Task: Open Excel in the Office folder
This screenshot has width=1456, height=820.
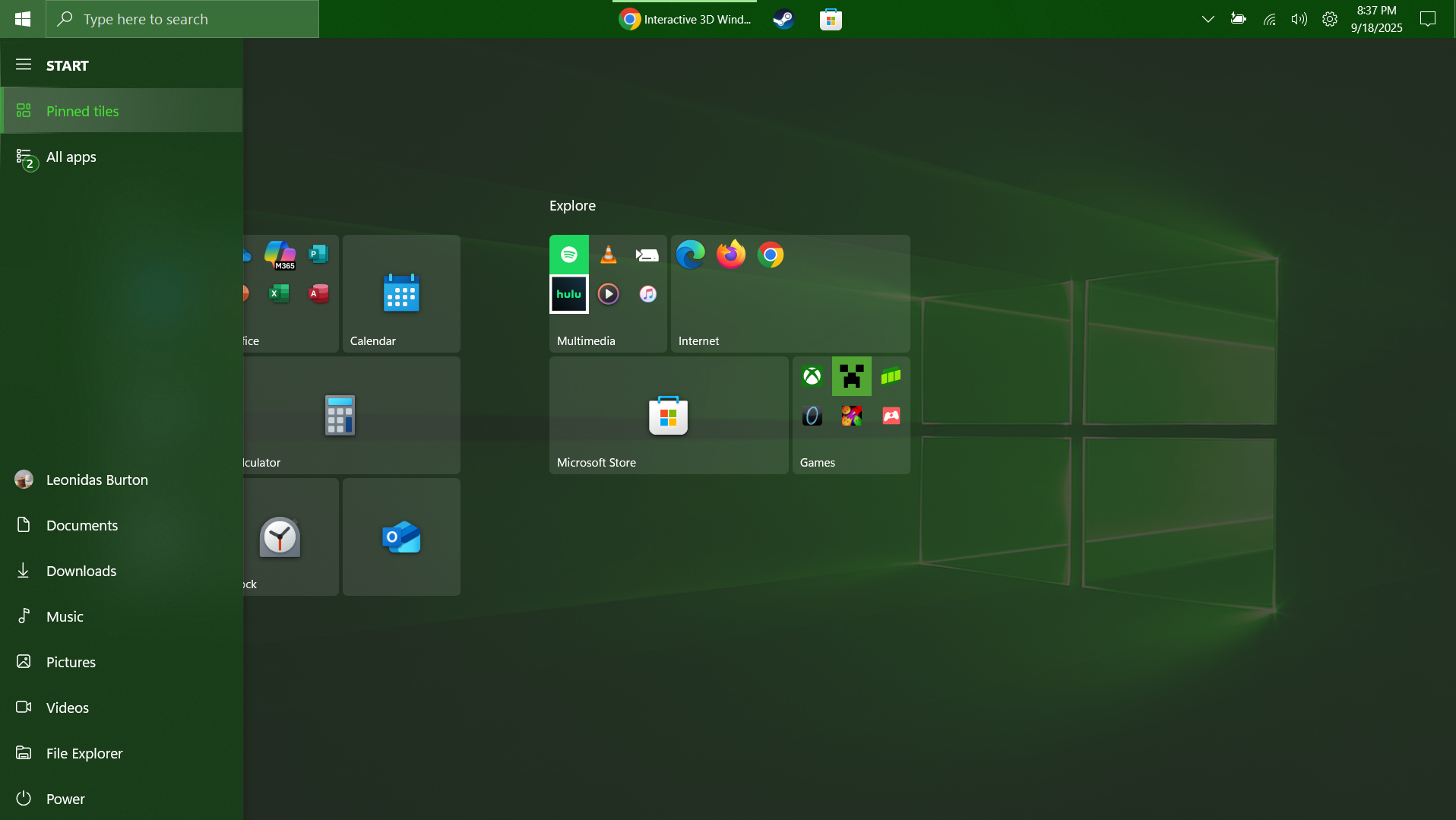Action: click(x=279, y=293)
